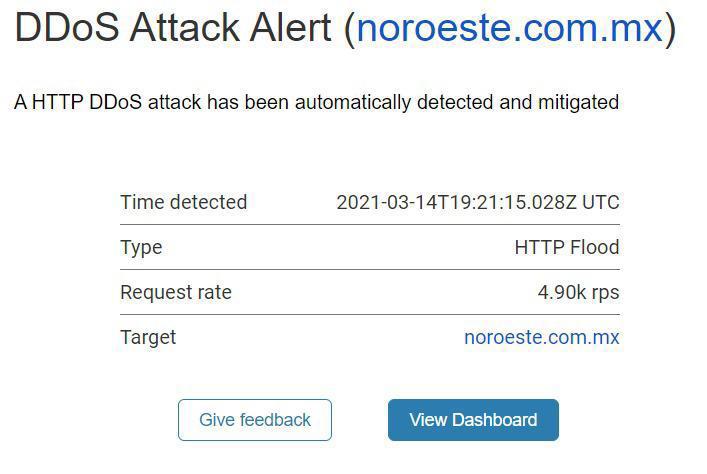Click the word detected in the description sentence
This screenshot has height=474, width=707.
tap(454, 102)
